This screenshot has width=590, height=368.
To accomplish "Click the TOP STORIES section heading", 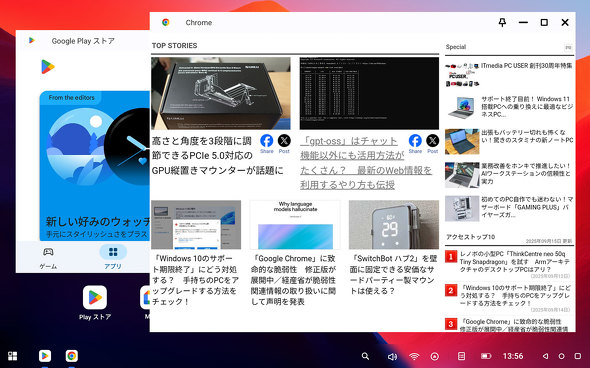I will [x=175, y=46].
